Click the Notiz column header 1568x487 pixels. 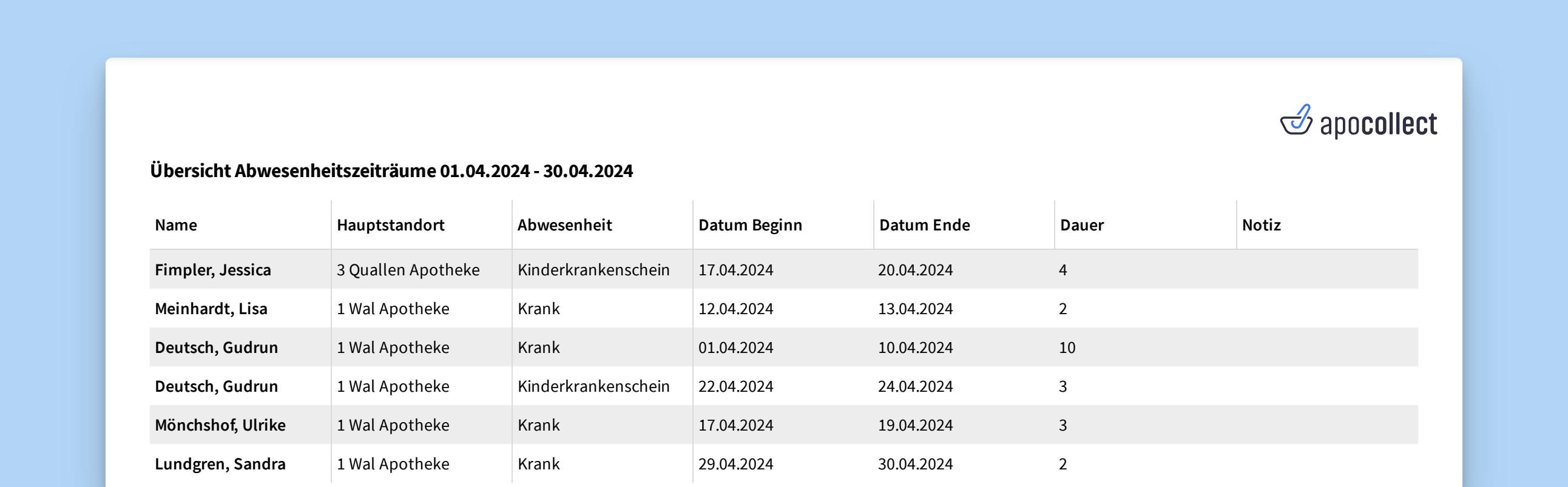pos(1261,225)
